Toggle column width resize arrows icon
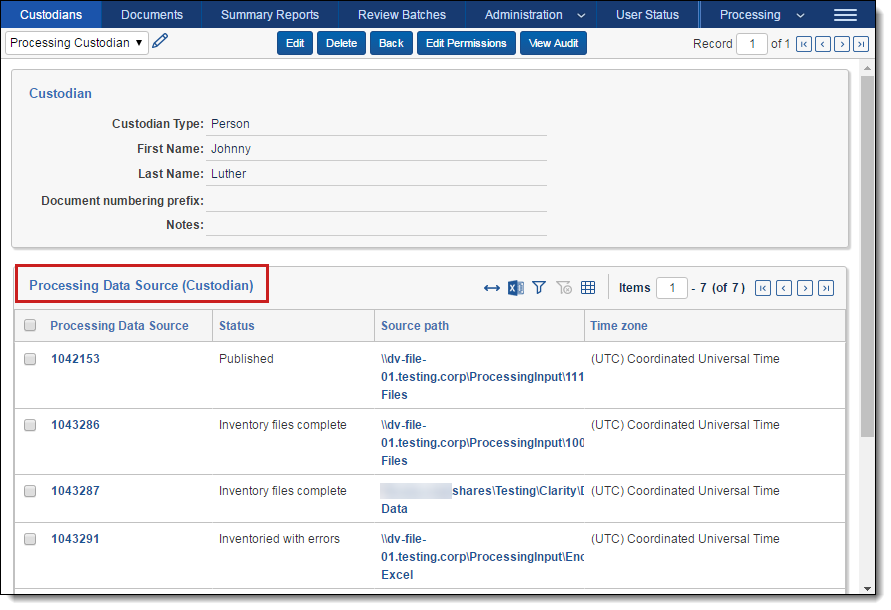 491,288
